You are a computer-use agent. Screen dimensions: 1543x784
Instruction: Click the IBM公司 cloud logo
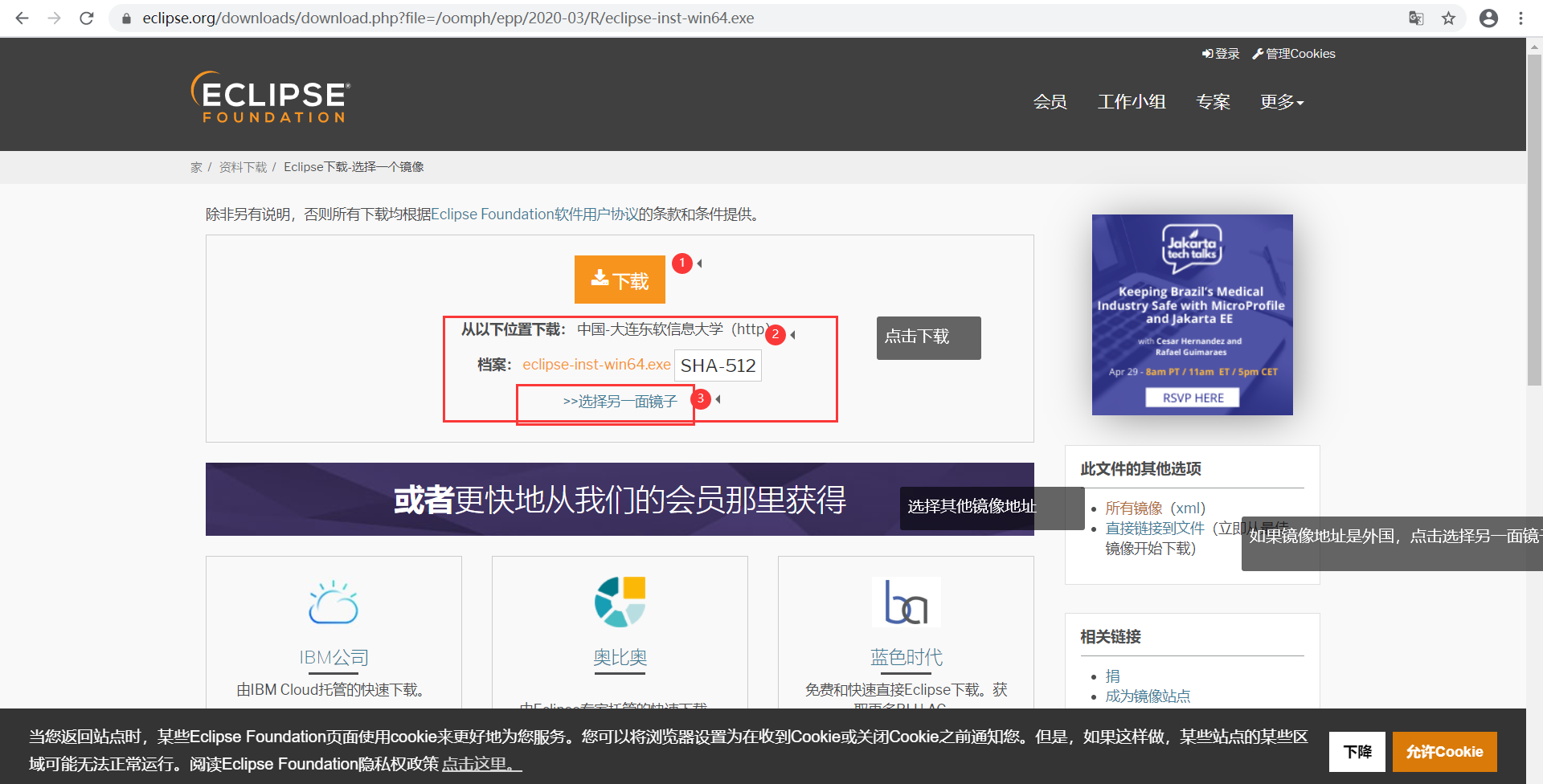click(x=334, y=602)
